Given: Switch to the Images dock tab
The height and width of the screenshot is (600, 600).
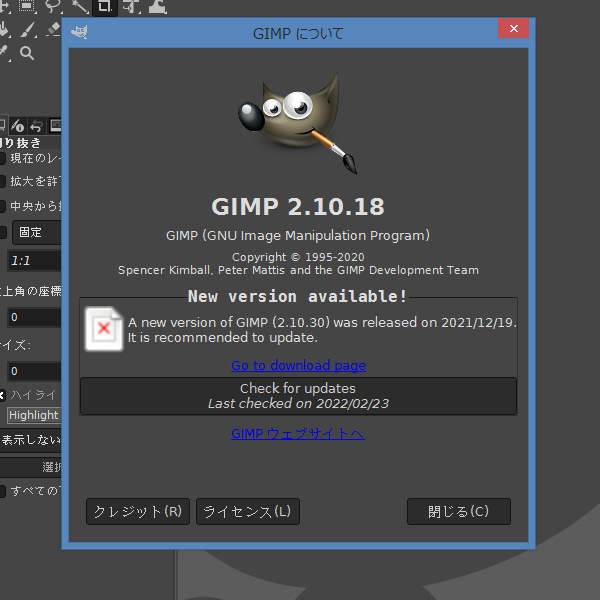Looking at the screenshot, I should click(x=55, y=126).
